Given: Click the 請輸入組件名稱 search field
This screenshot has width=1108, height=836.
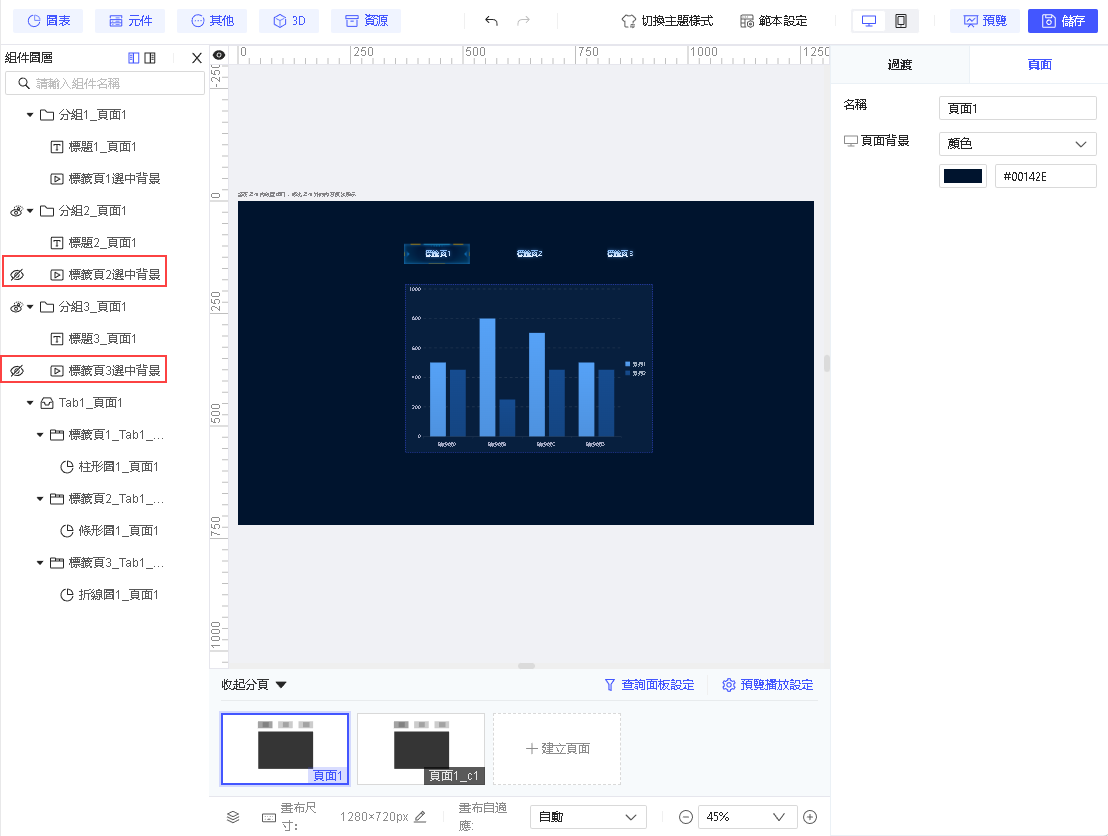Looking at the screenshot, I should [105, 83].
